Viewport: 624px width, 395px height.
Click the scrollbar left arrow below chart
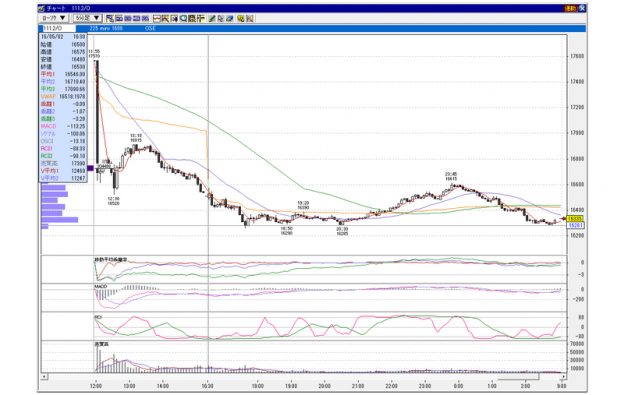pyautogui.click(x=45, y=376)
